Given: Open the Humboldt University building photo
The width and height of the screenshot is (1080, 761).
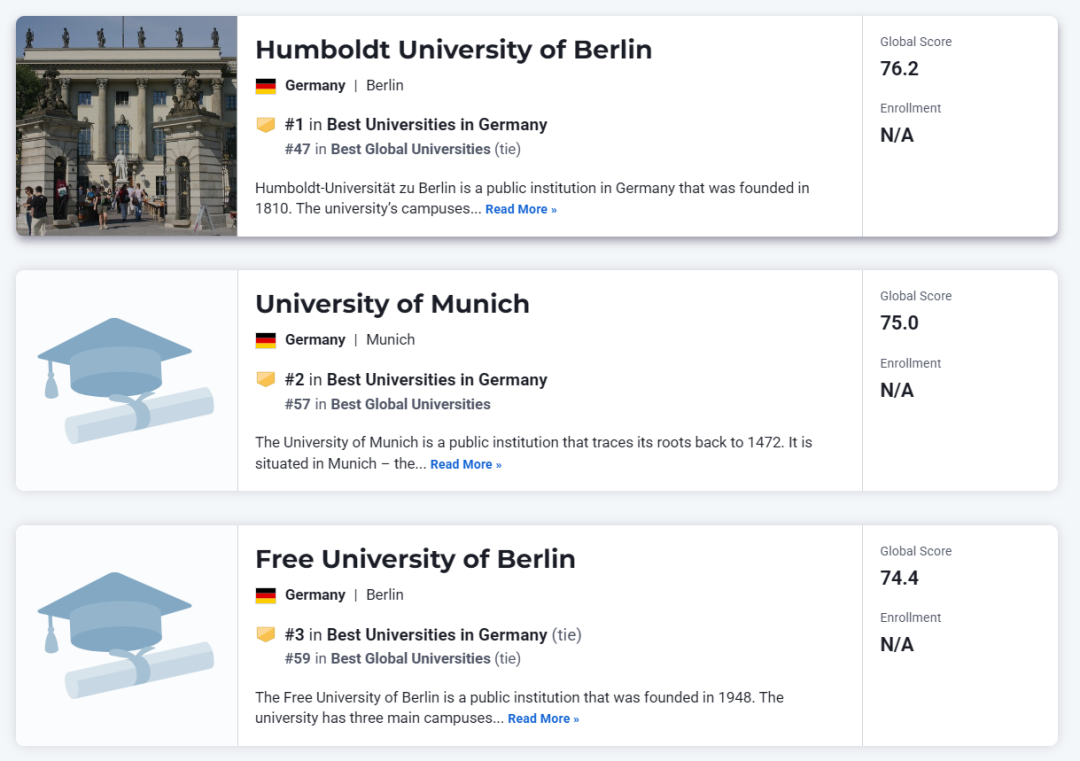Looking at the screenshot, I should [x=127, y=126].
